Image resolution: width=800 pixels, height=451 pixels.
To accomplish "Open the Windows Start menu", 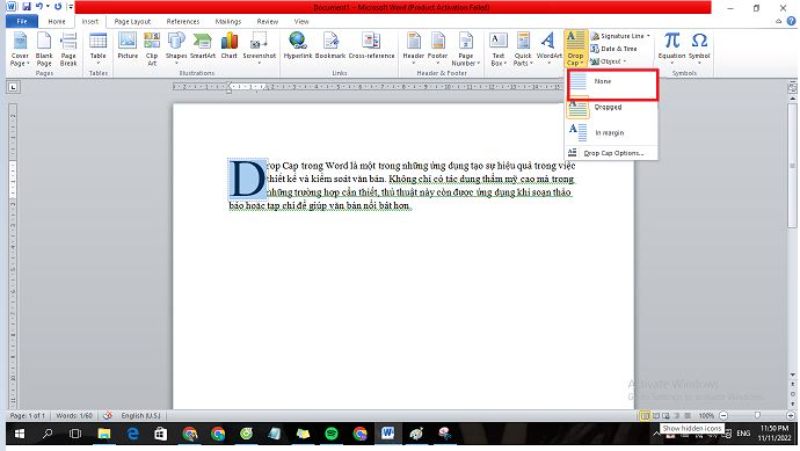I will (x=19, y=434).
